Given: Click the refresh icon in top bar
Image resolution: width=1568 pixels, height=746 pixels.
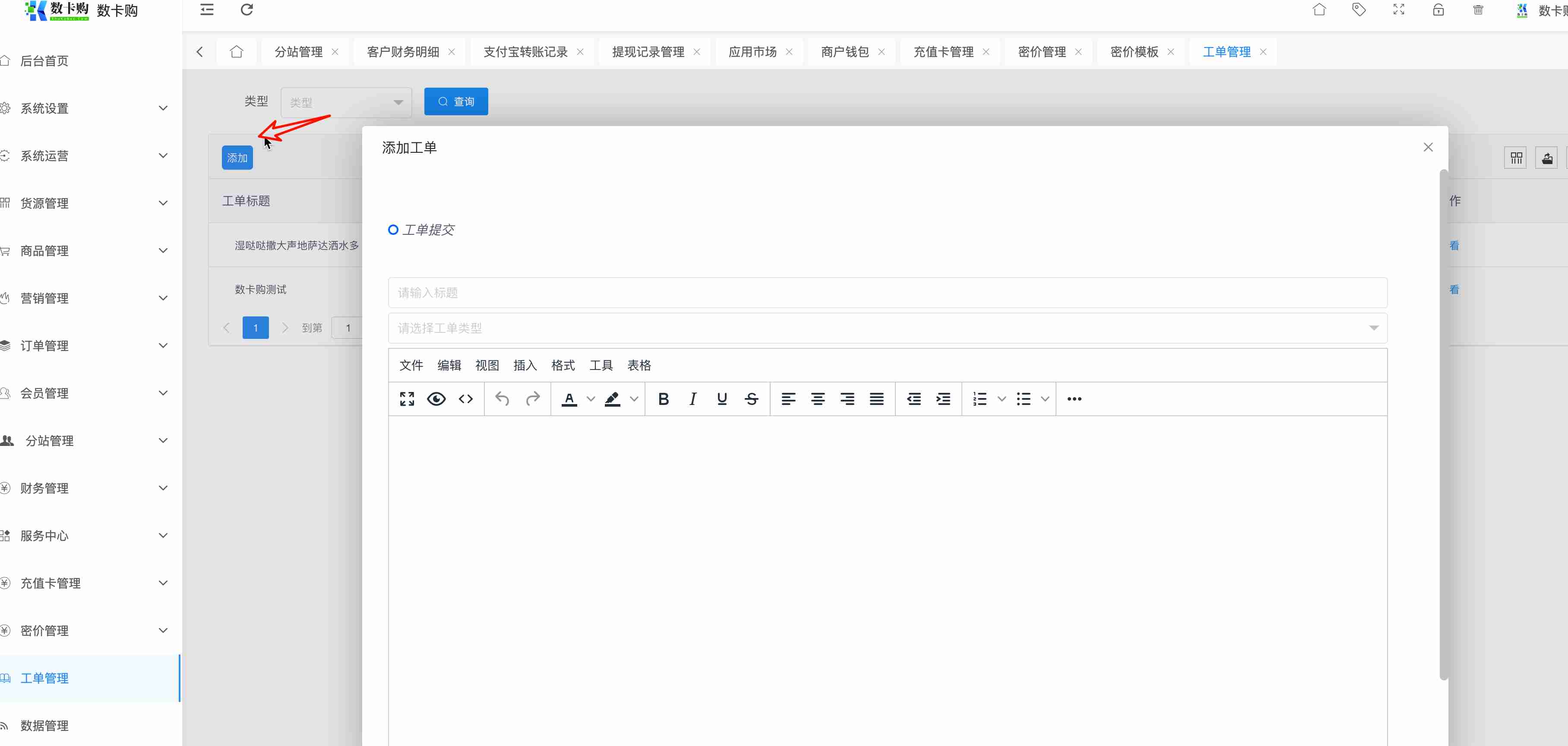Looking at the screenshot, I should coord(247,10).
